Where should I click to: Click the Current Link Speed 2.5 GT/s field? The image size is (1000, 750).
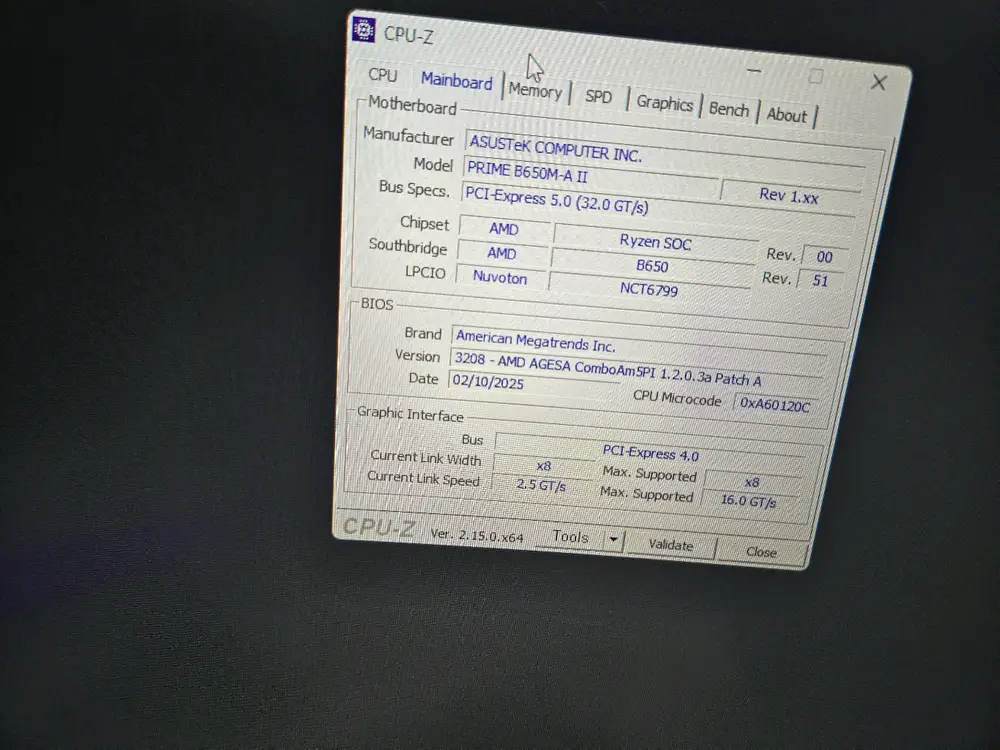click(541, 485)
